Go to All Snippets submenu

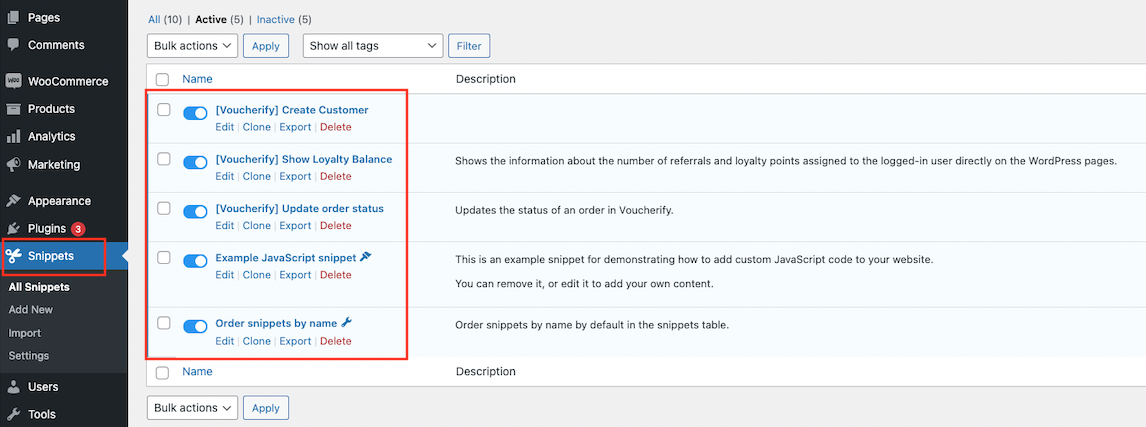click(x=39, y=287)
